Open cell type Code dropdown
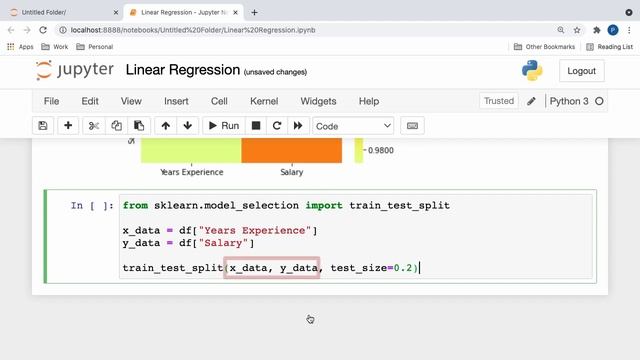The height and width of the screenshot is (360, 640). [353, 126]
